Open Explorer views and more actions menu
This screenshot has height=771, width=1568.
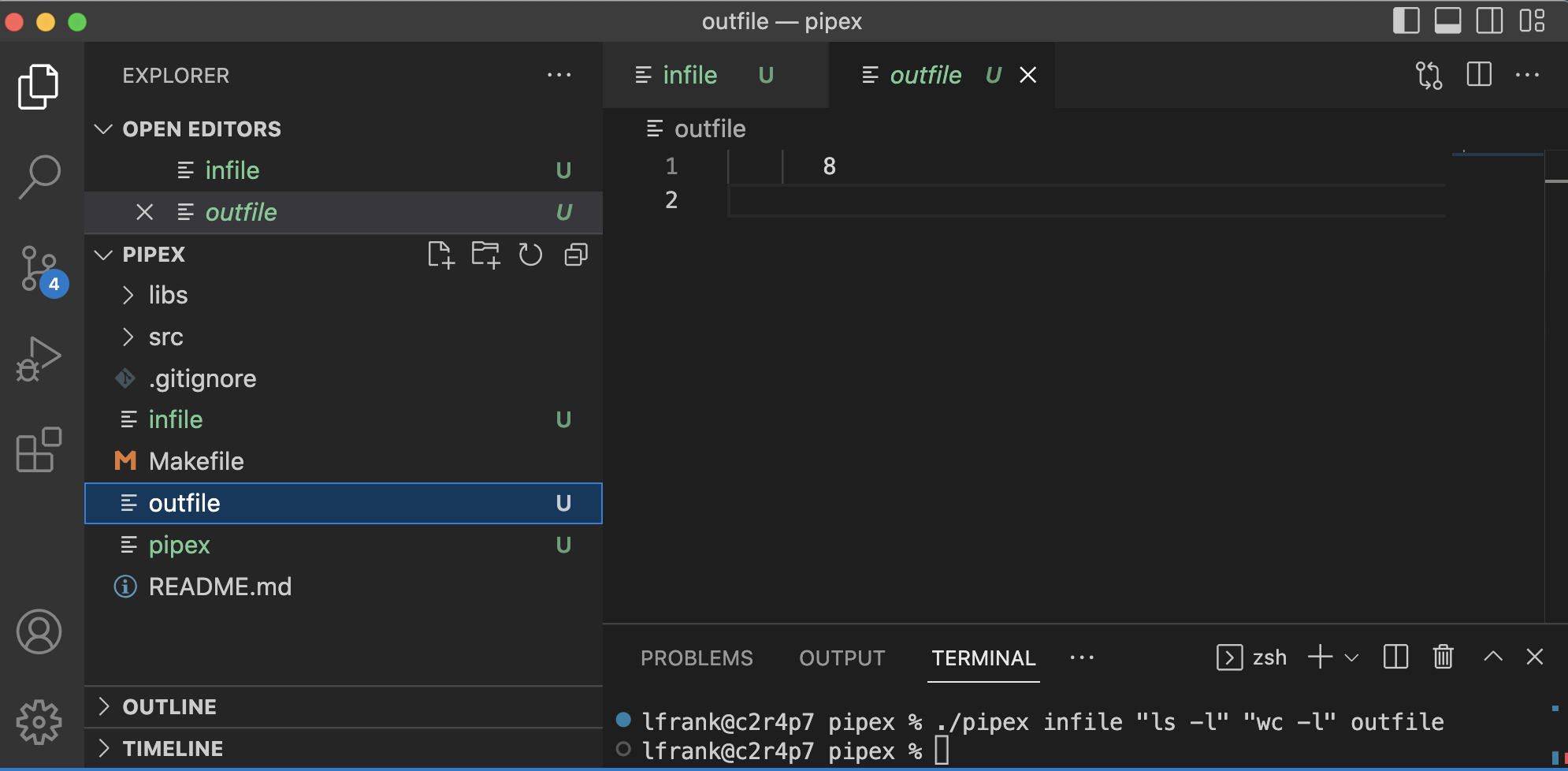pyautogui.click(x=559, y=76)
